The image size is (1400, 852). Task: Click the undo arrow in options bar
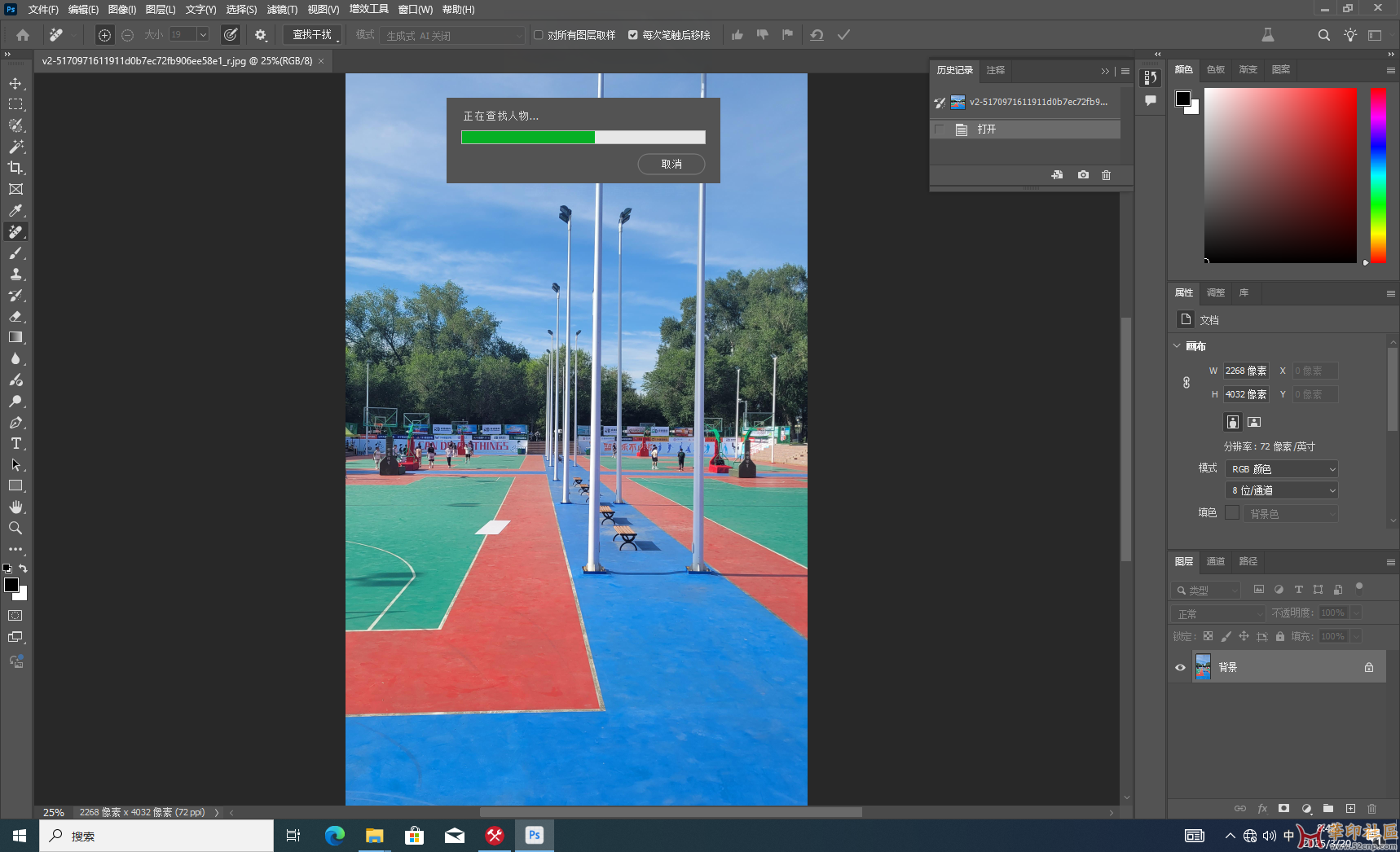817,35
